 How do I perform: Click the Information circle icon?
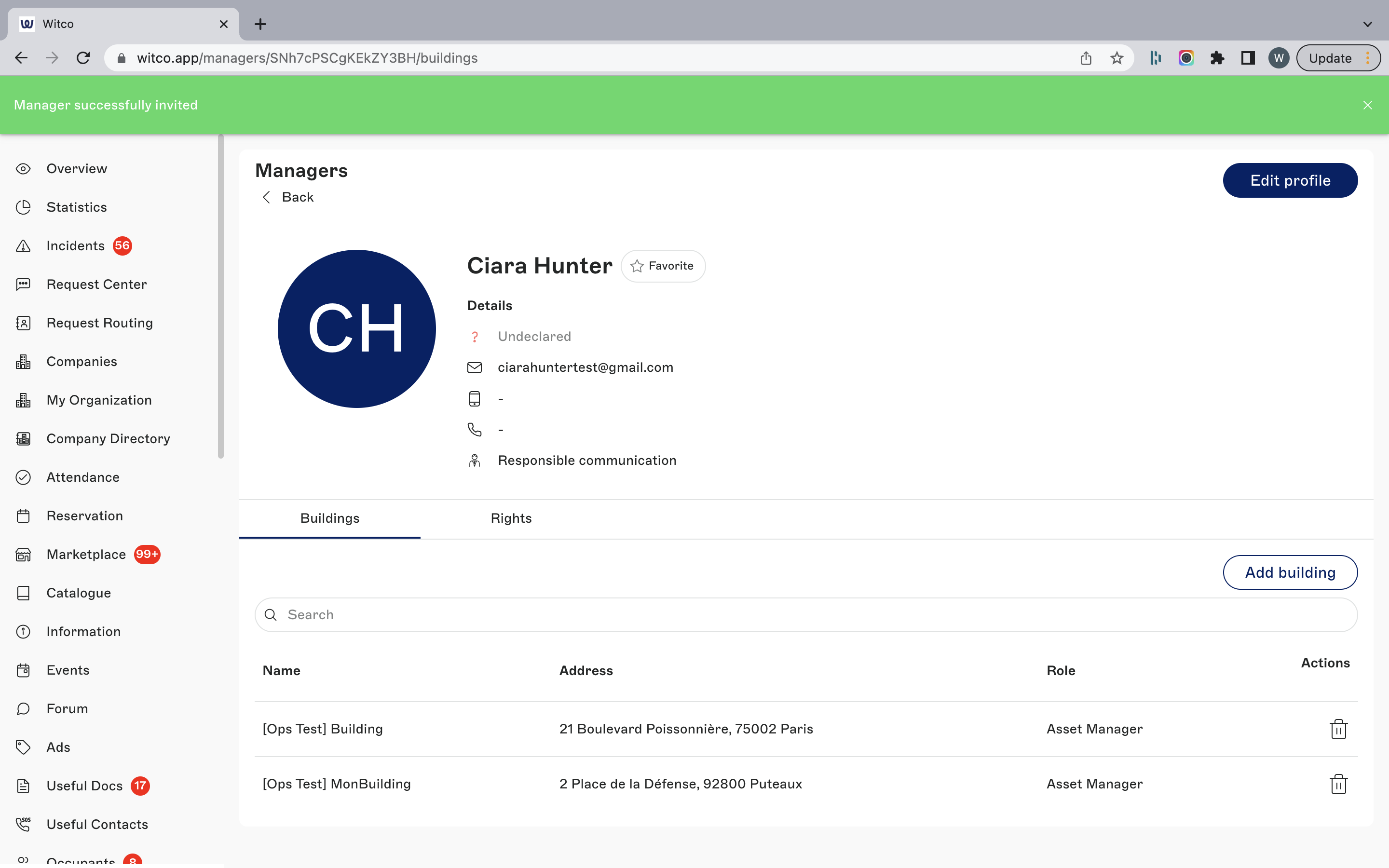click(x=23, y=632)
